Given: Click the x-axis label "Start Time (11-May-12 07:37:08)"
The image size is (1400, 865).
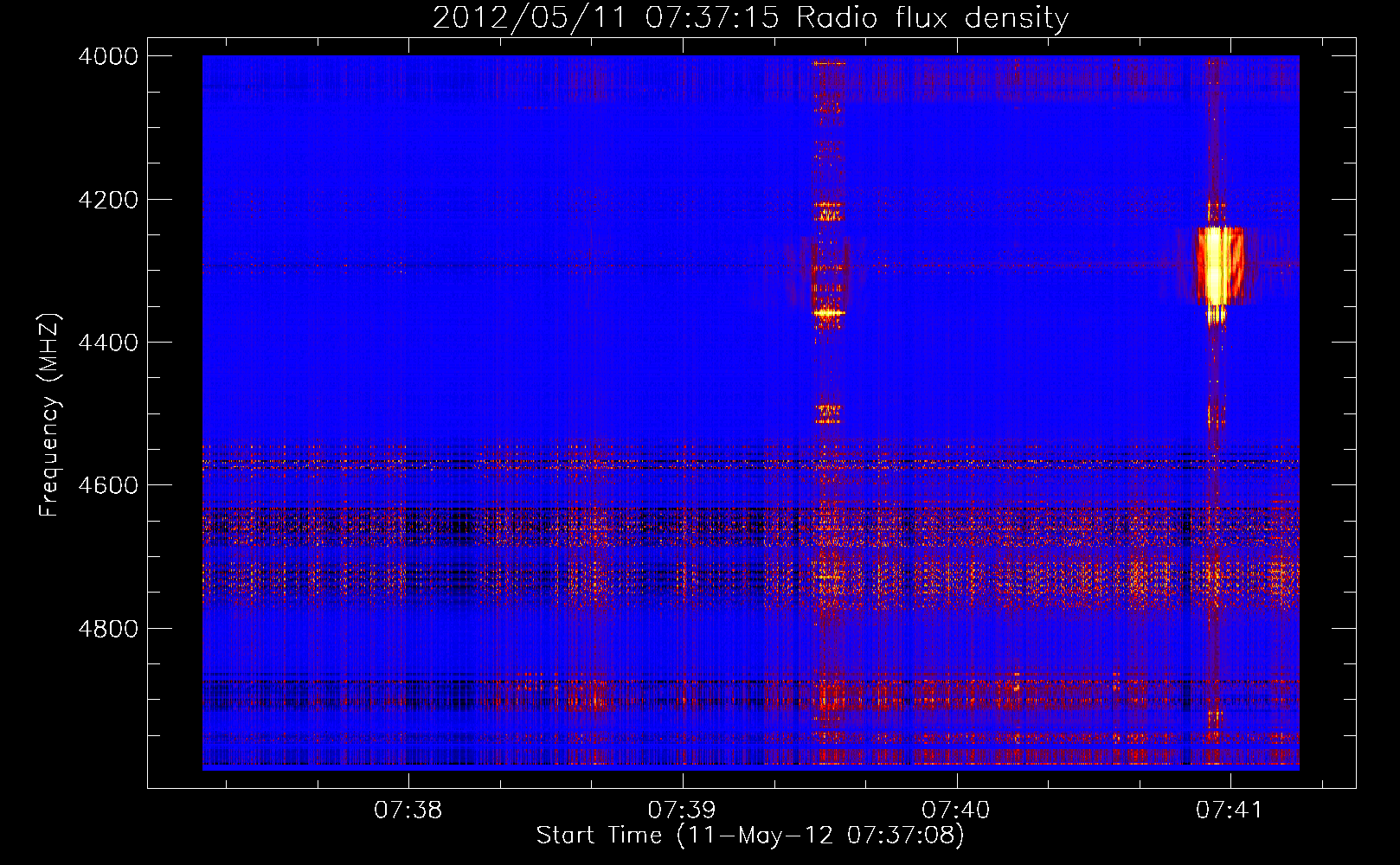Looking at the screenshot, I should coord(750,835).
